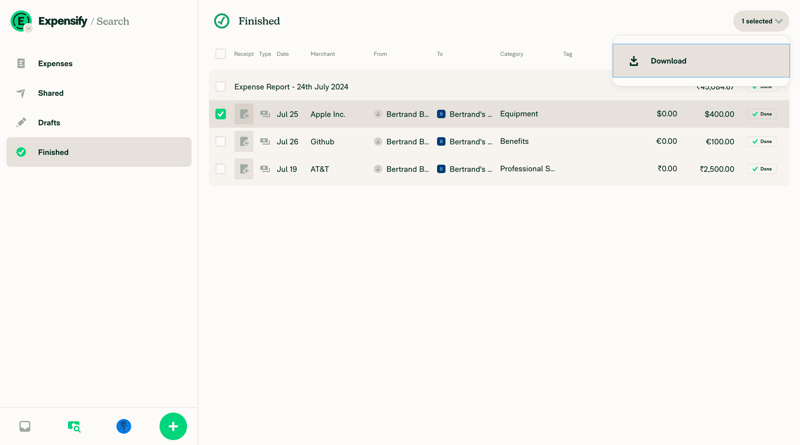The width and height of the screenshot is (800, 445).
Task: Click the Finished green checkmark icon in sidebar
Action: [x=21, y=152]
